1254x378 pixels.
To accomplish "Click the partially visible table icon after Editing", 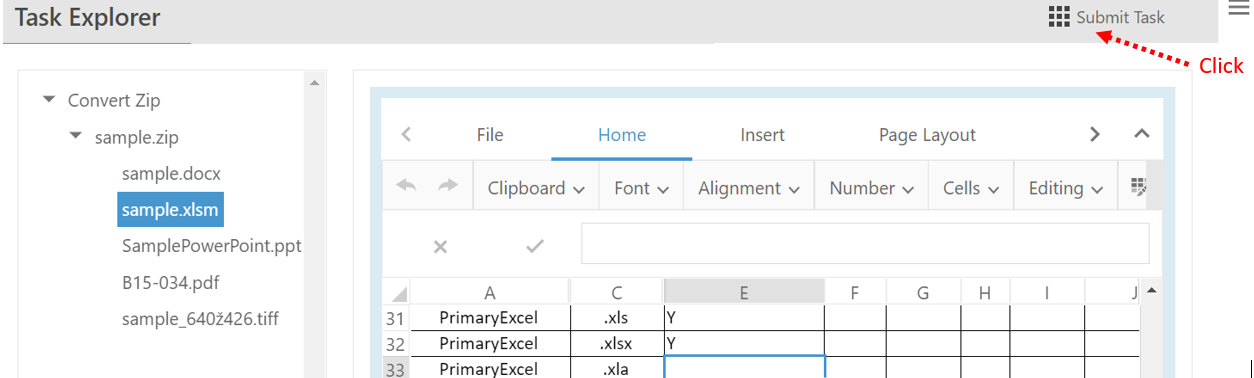I will click(x=1138, y=187).
